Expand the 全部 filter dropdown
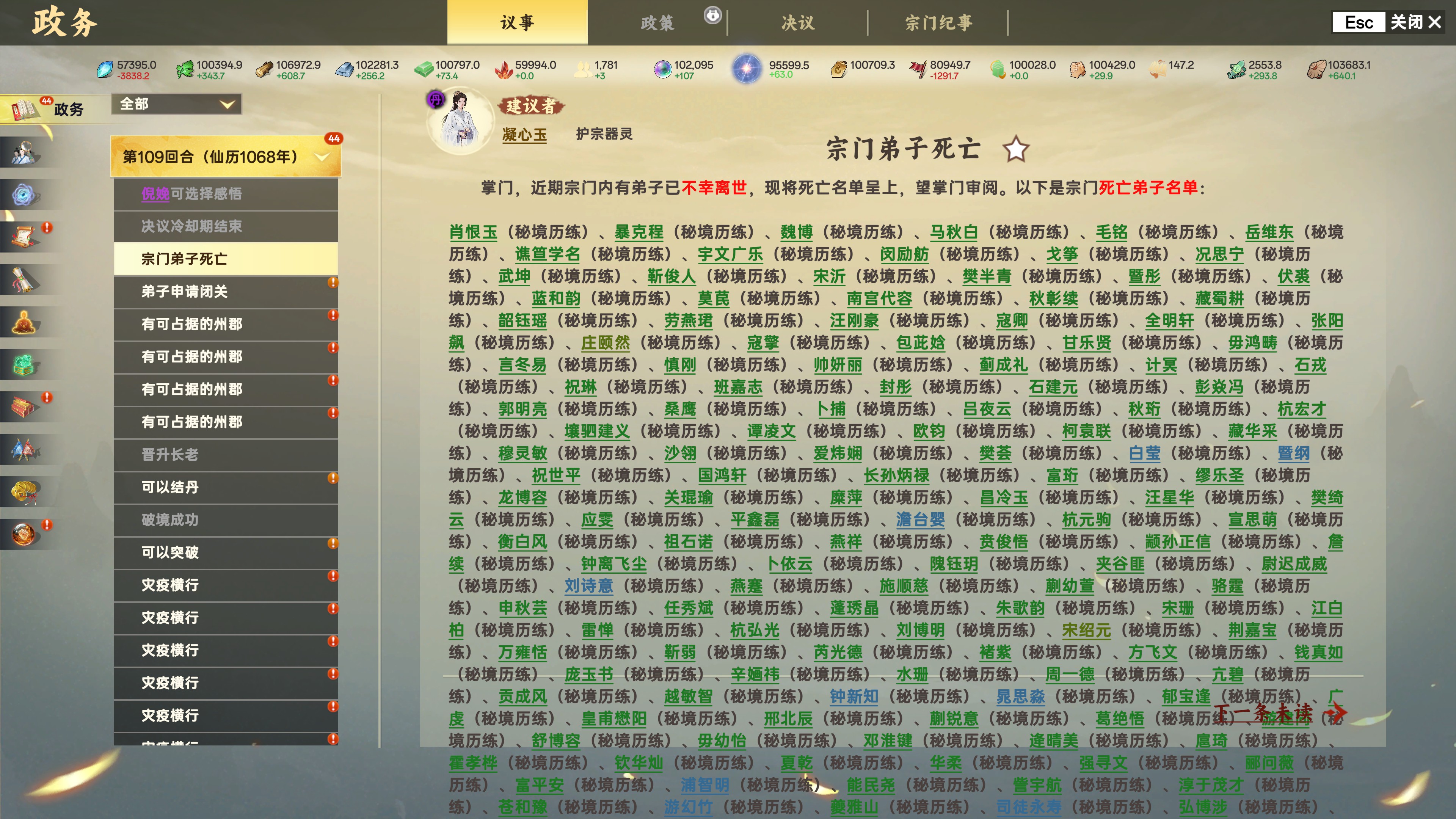 point(176,104)
